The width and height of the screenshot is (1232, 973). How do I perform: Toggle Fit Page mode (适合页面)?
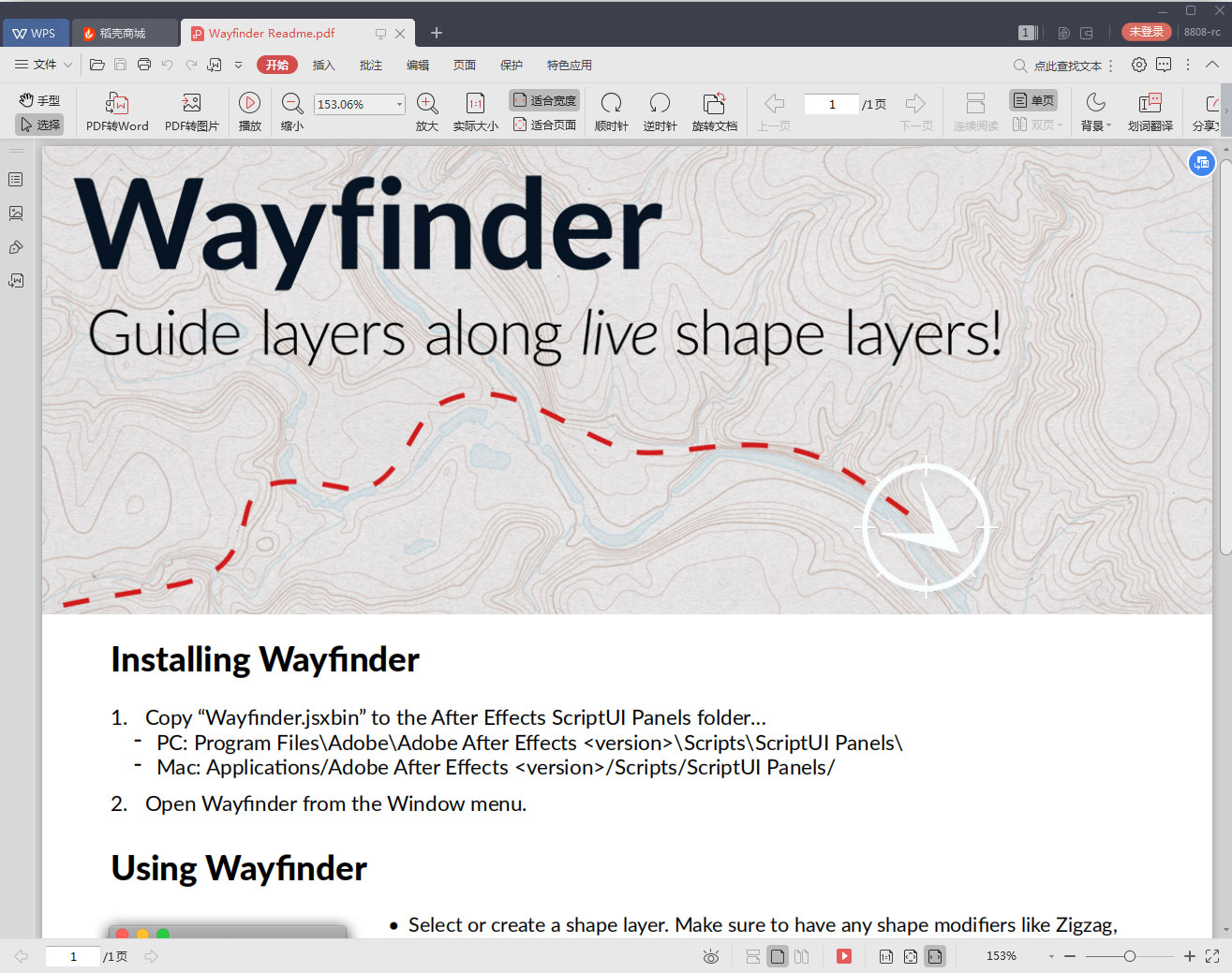(x=544, y=125)
